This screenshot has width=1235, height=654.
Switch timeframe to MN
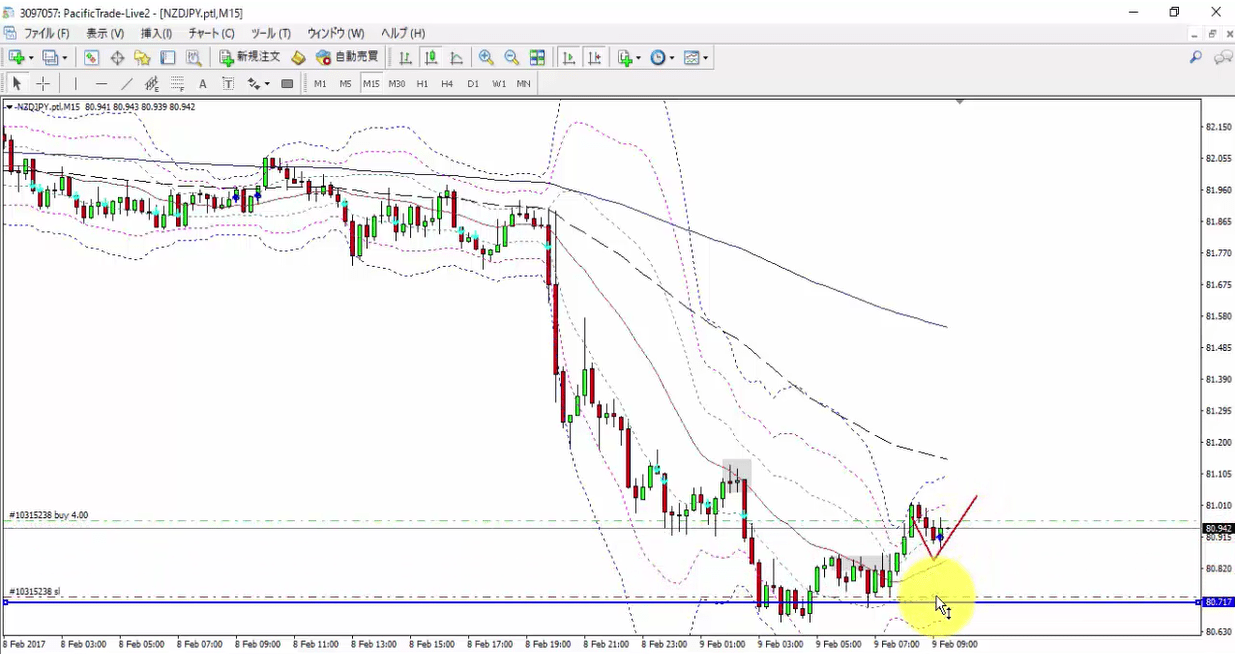tap(524, 84)
